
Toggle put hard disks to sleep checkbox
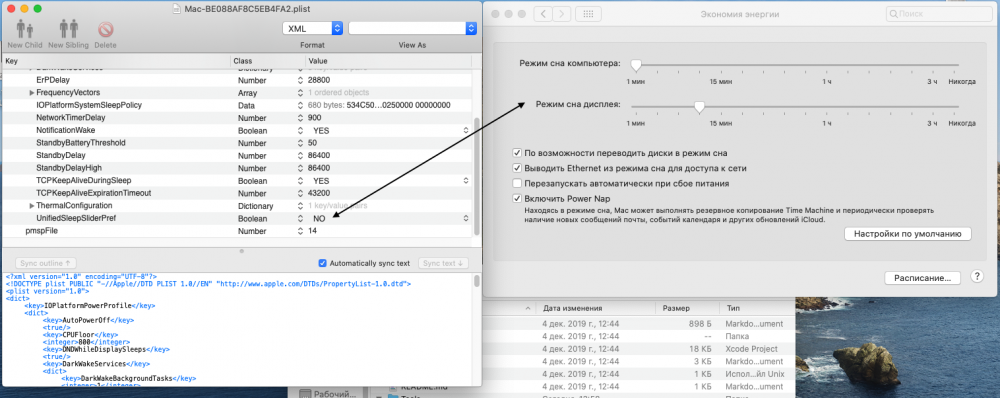[517, 153]
